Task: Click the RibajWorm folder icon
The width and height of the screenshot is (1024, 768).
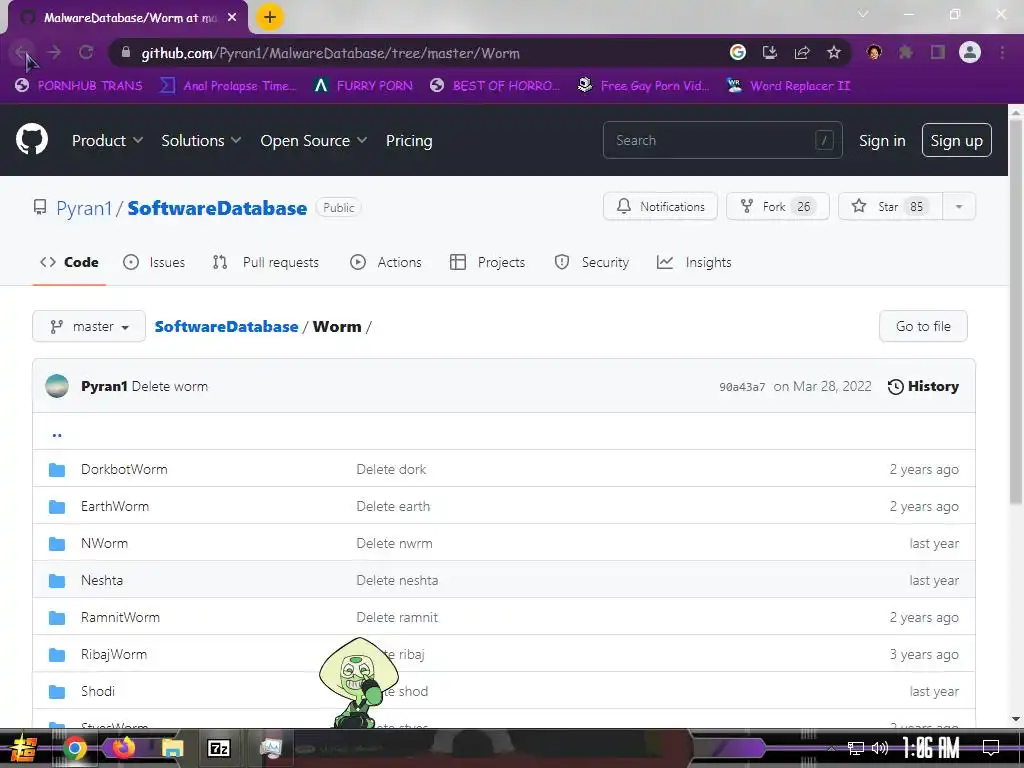Action: tap(57, 654)
